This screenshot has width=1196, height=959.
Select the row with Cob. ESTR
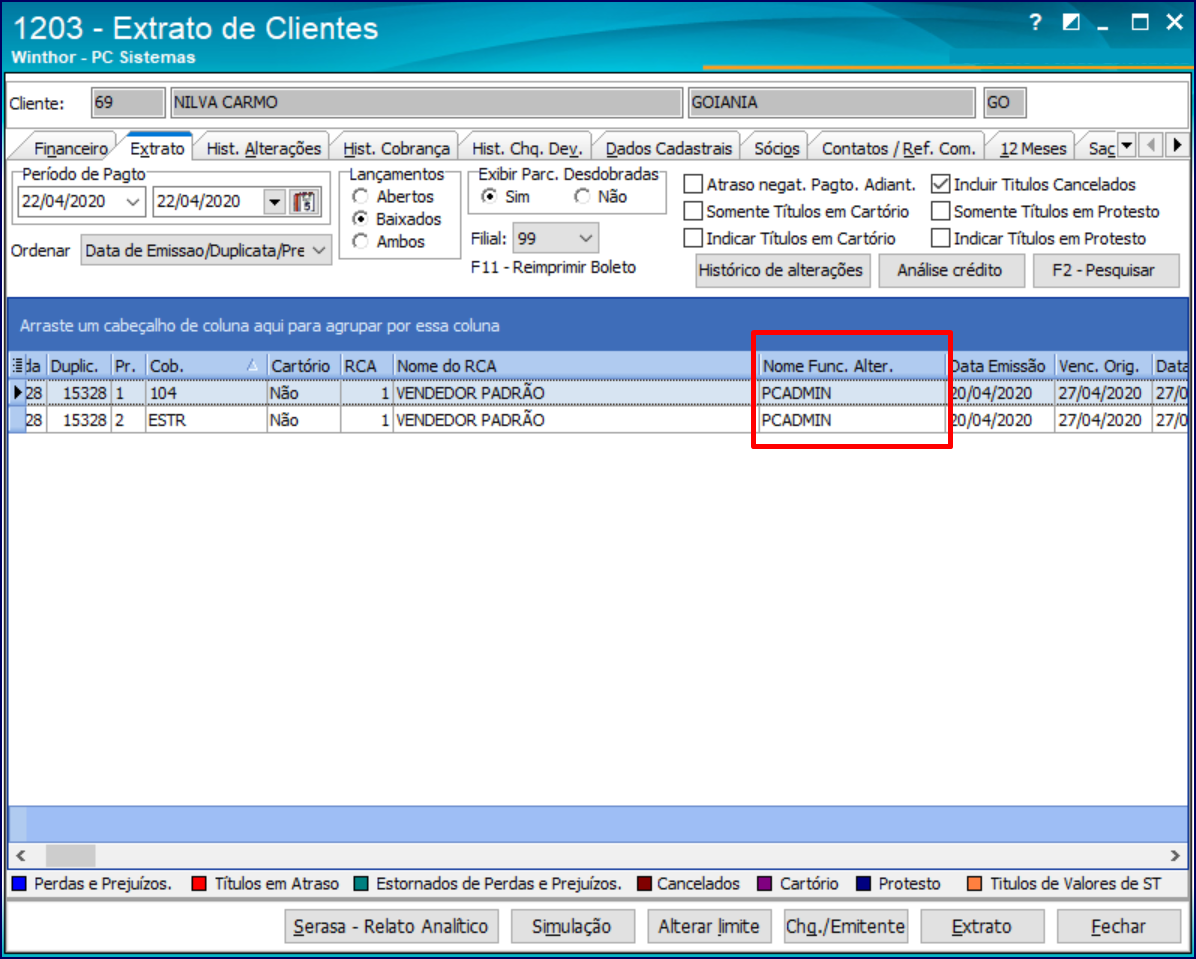coord(599,420)
